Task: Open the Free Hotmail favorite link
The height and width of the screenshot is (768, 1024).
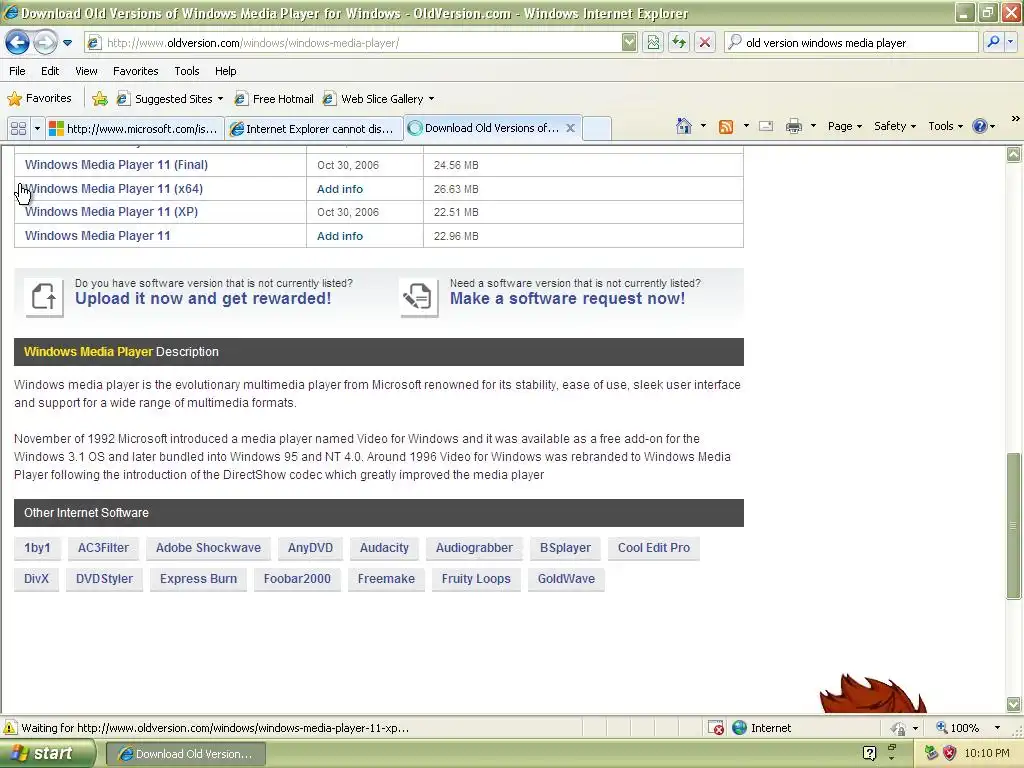Action: coord(274,99)
